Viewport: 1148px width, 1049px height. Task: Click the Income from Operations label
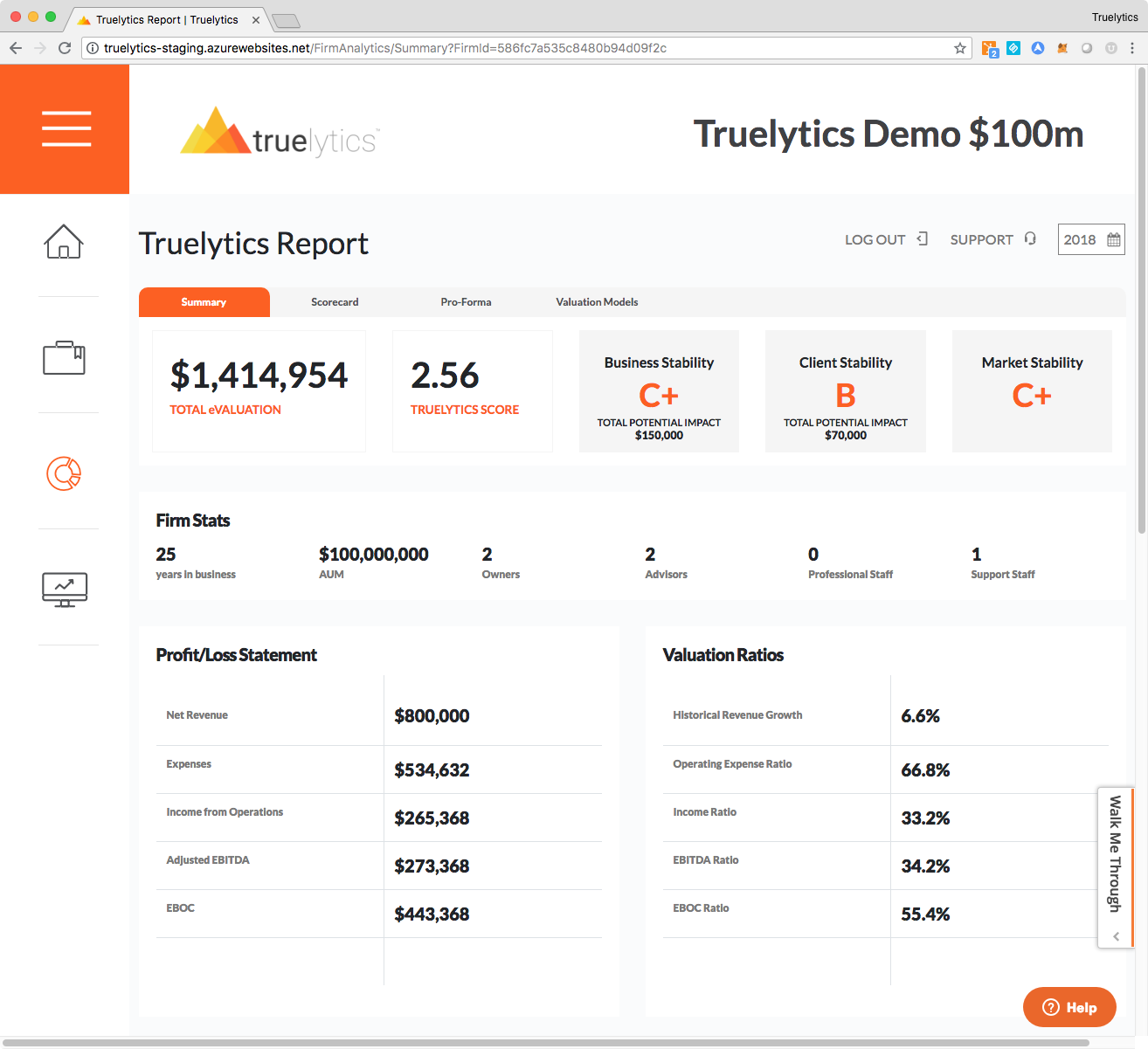tap(225, 812)
